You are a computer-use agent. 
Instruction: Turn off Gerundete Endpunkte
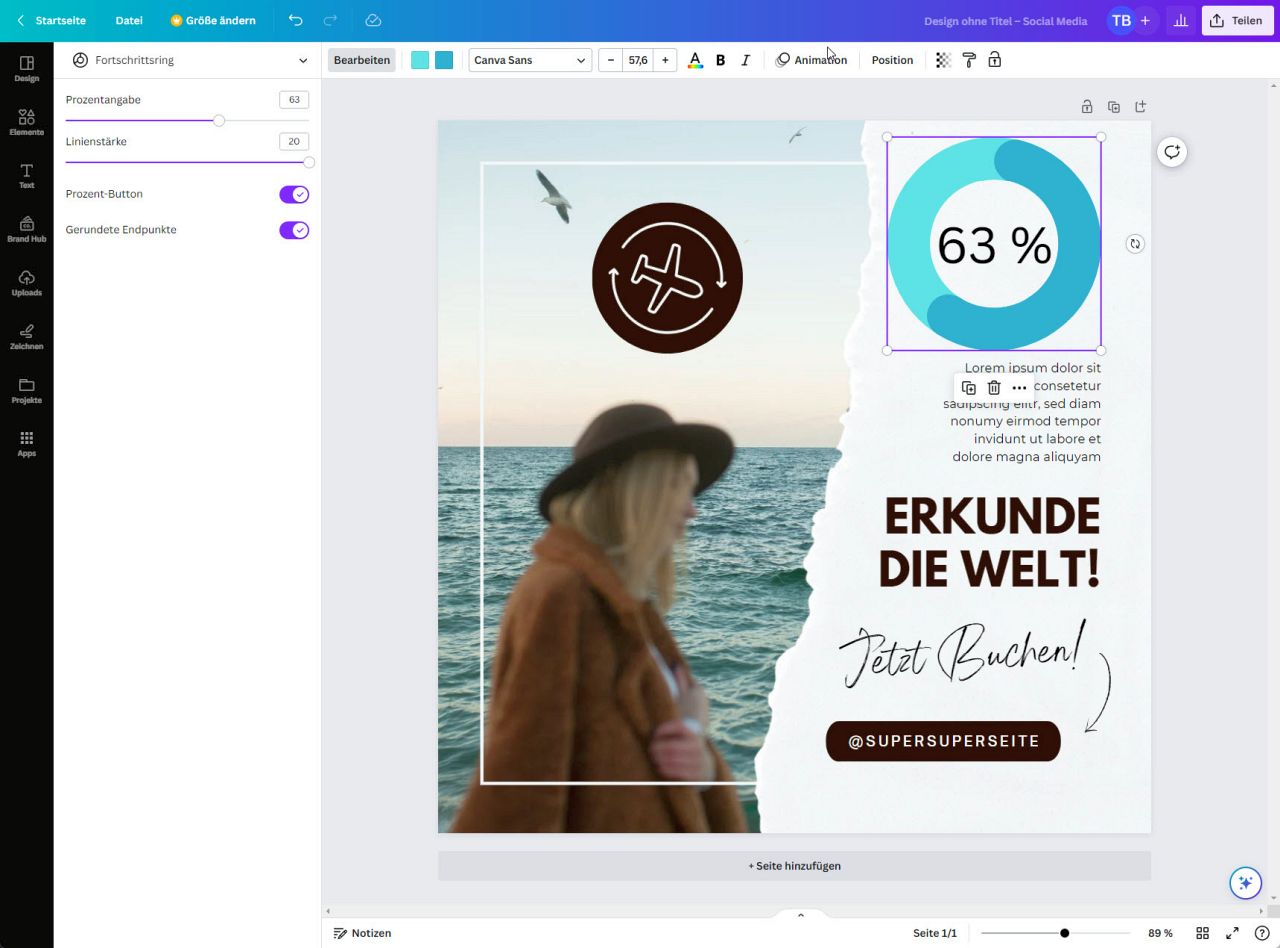point(294,230)
